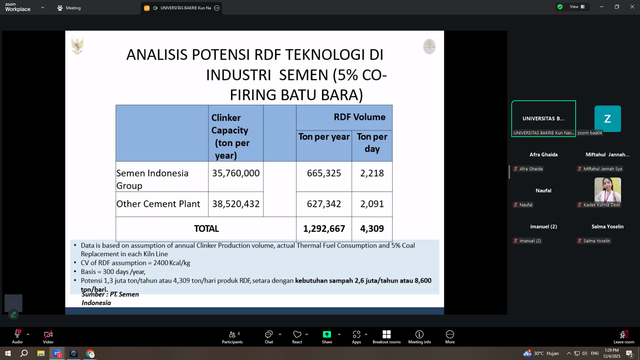Select Miftahul Jannah participant tile

607,155
